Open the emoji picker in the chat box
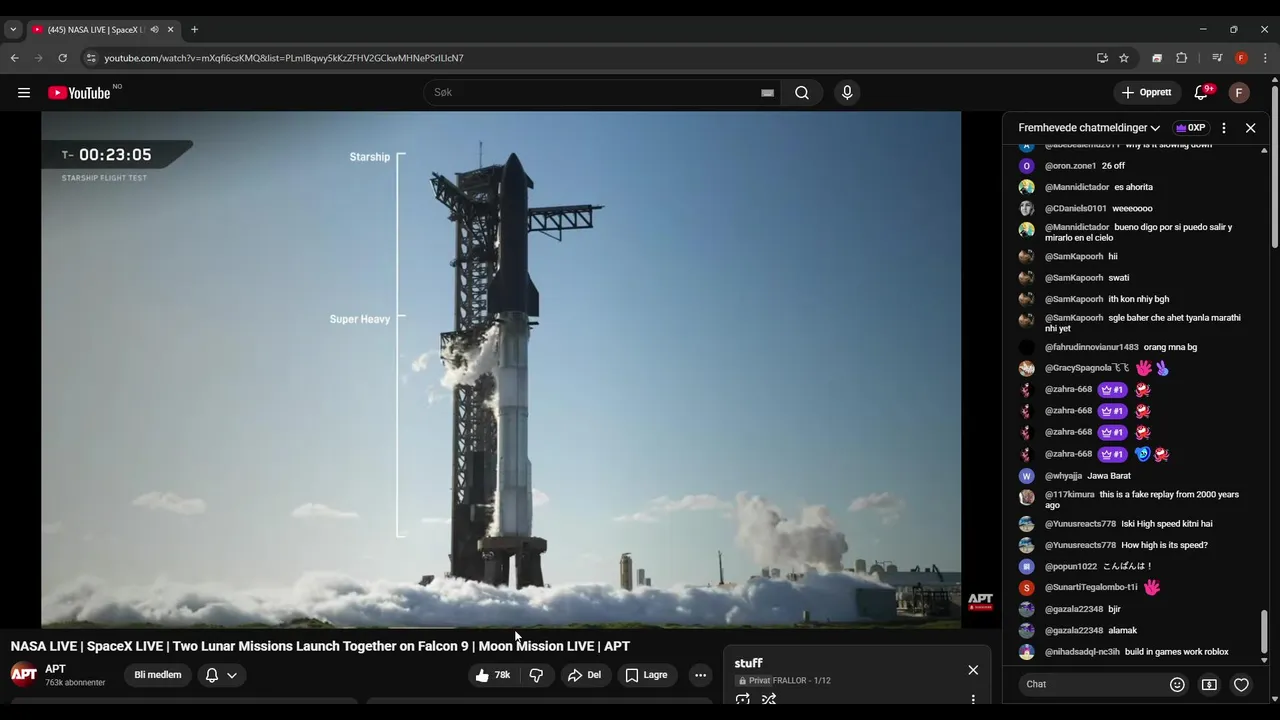The width and height of the screenshot is (1280, 720). pyautogui.click(x=1177, y=685)
